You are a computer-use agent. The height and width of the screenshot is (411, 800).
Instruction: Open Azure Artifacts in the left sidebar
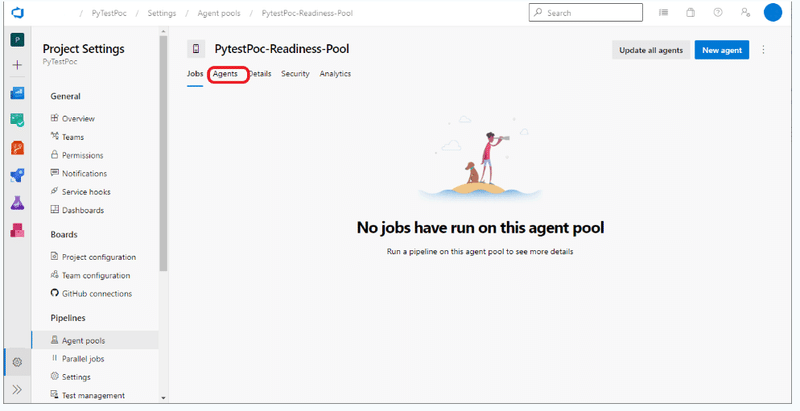click(x=17, y=230)
